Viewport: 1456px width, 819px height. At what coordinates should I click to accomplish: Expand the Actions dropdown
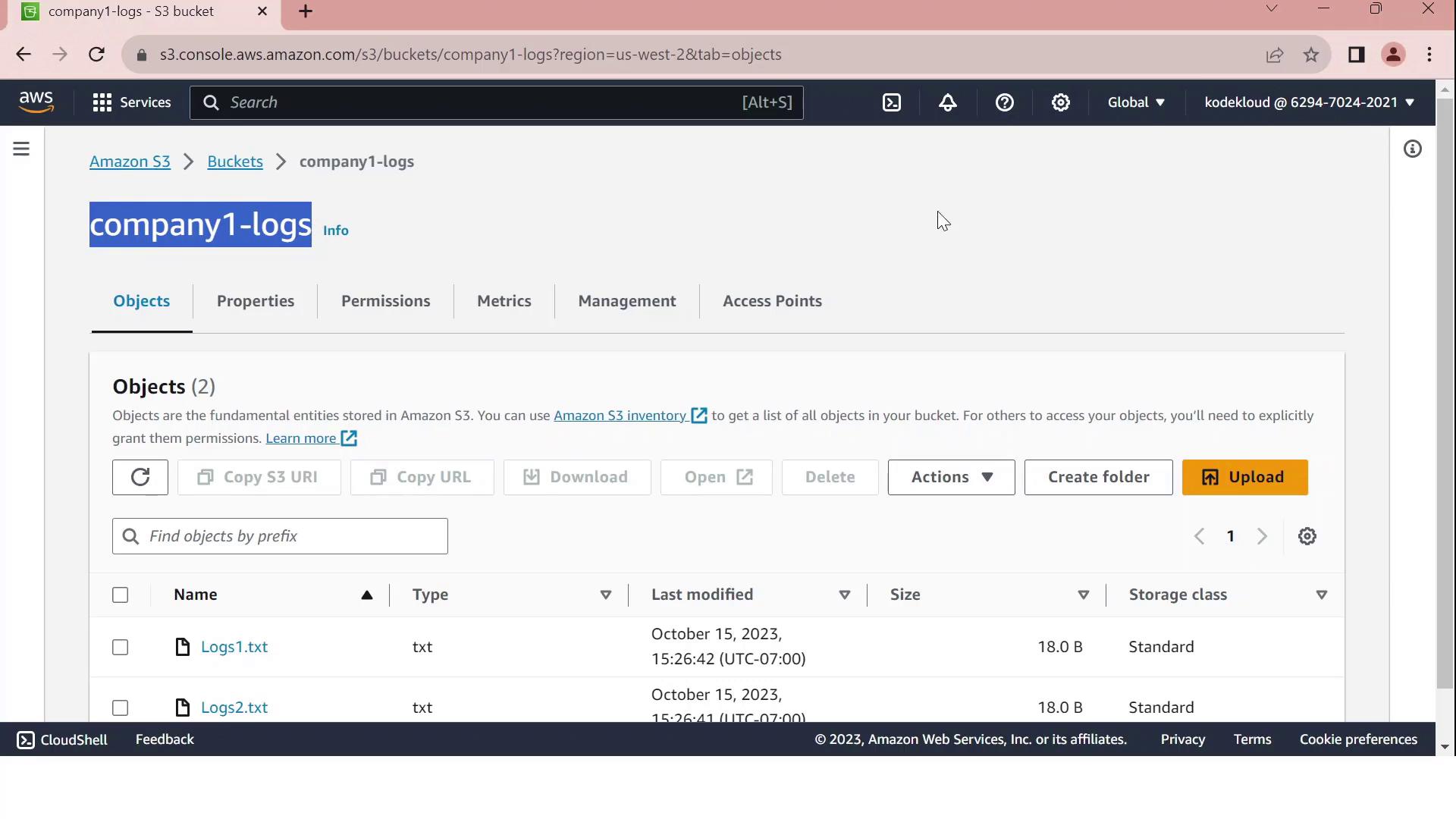(951, 477)
